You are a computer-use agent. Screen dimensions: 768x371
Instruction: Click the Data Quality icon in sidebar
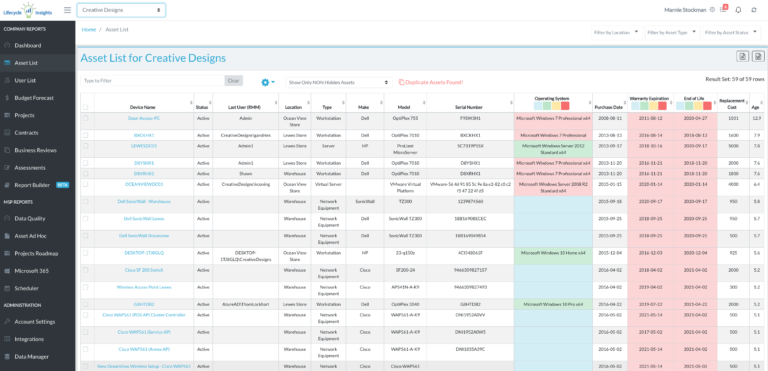[7, 219]
